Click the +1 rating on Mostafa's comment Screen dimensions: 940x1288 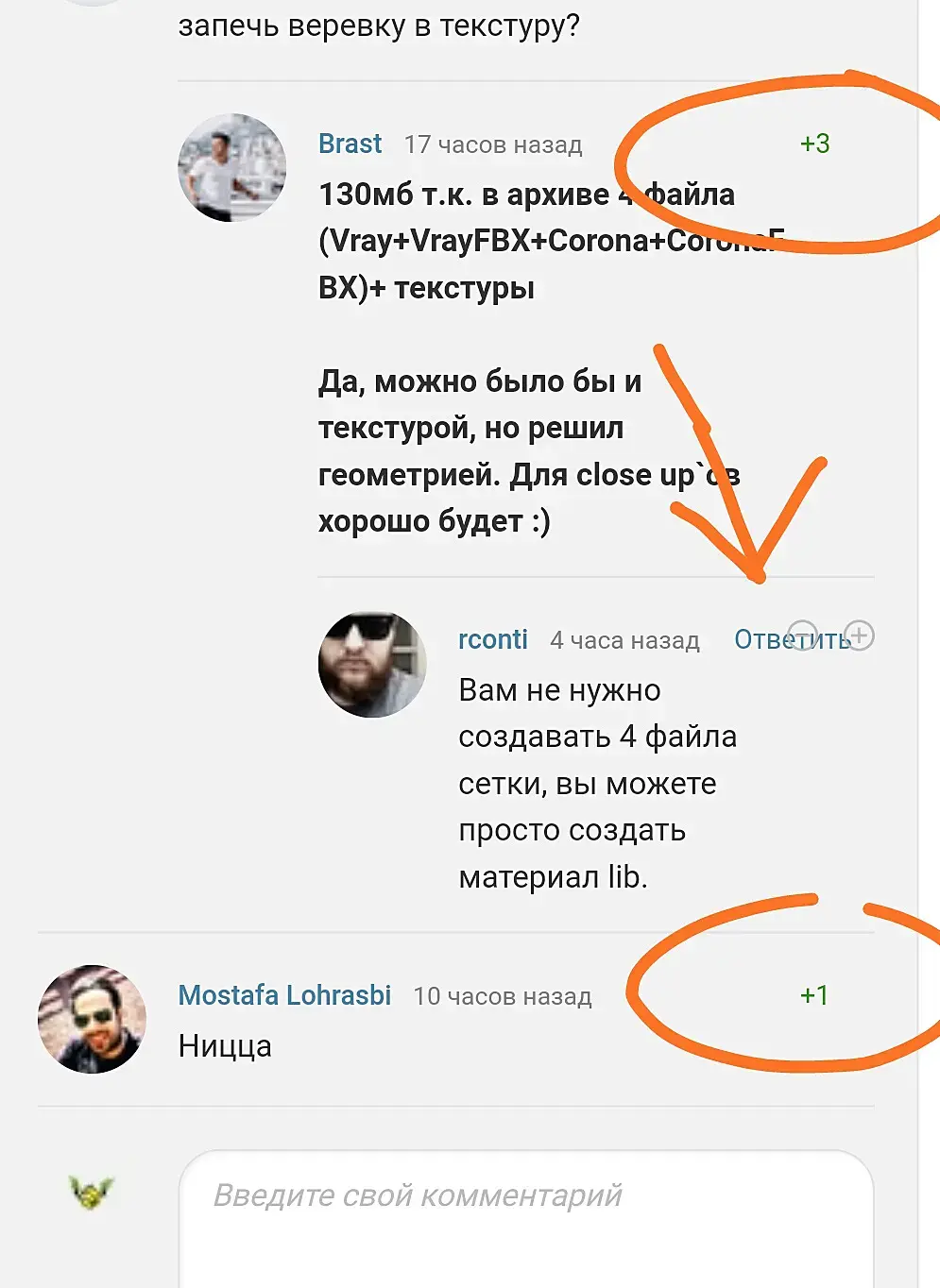(x=814, y=995)
